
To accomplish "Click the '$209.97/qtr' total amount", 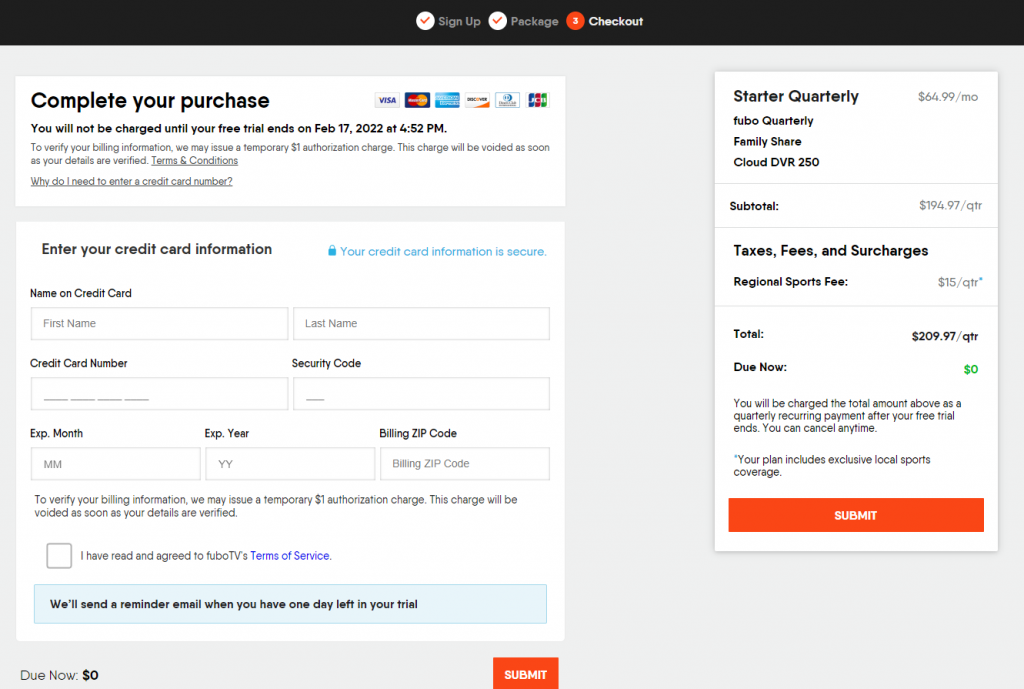I will point(945,336).
